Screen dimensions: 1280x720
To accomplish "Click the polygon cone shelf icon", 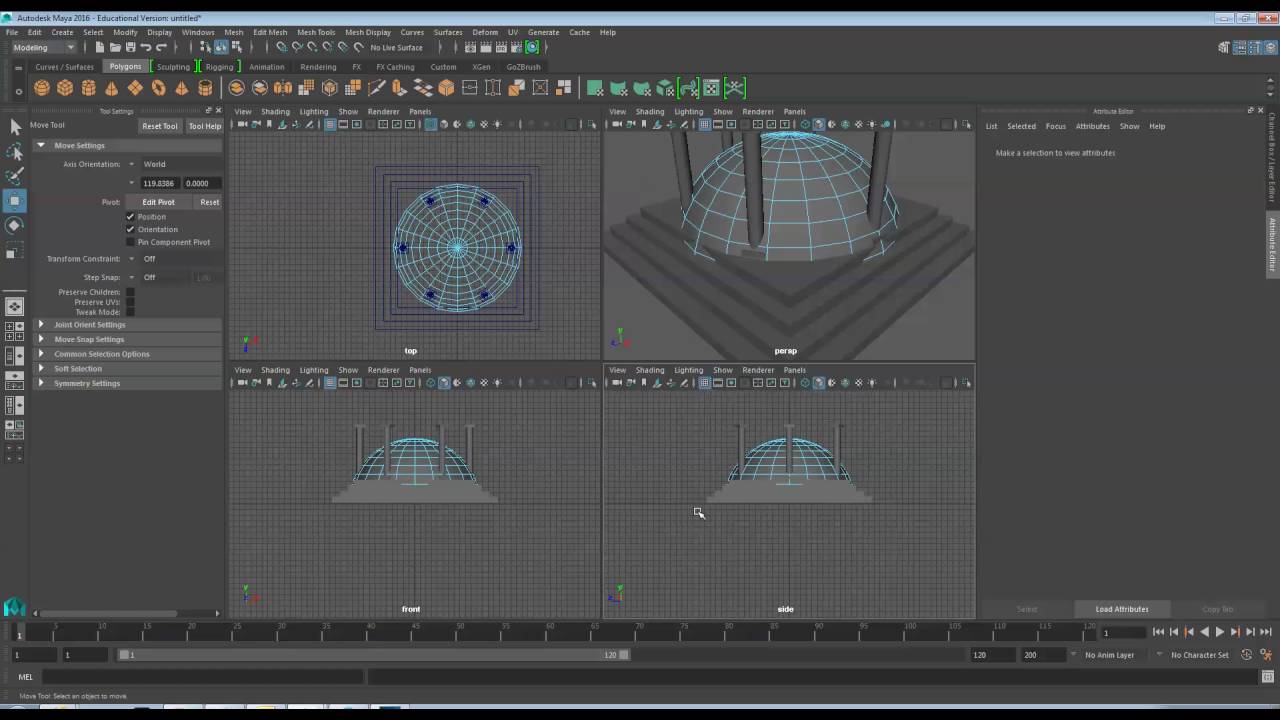I will 111,88.
